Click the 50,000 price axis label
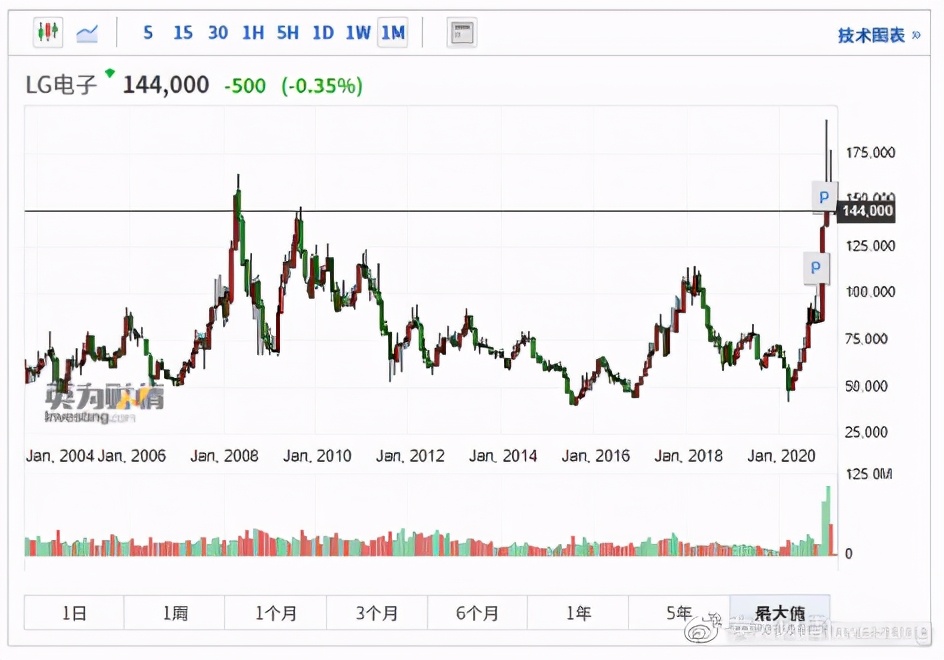This screenshot has height=660, width=944. (x=866, y=386)
